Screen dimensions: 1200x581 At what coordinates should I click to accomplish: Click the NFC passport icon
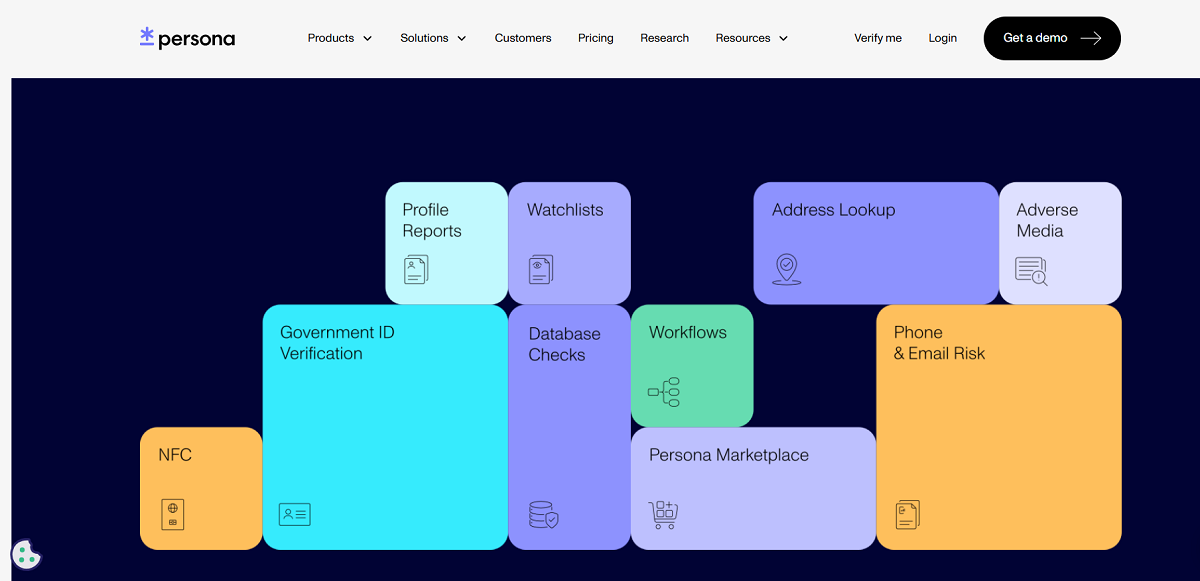173,514
